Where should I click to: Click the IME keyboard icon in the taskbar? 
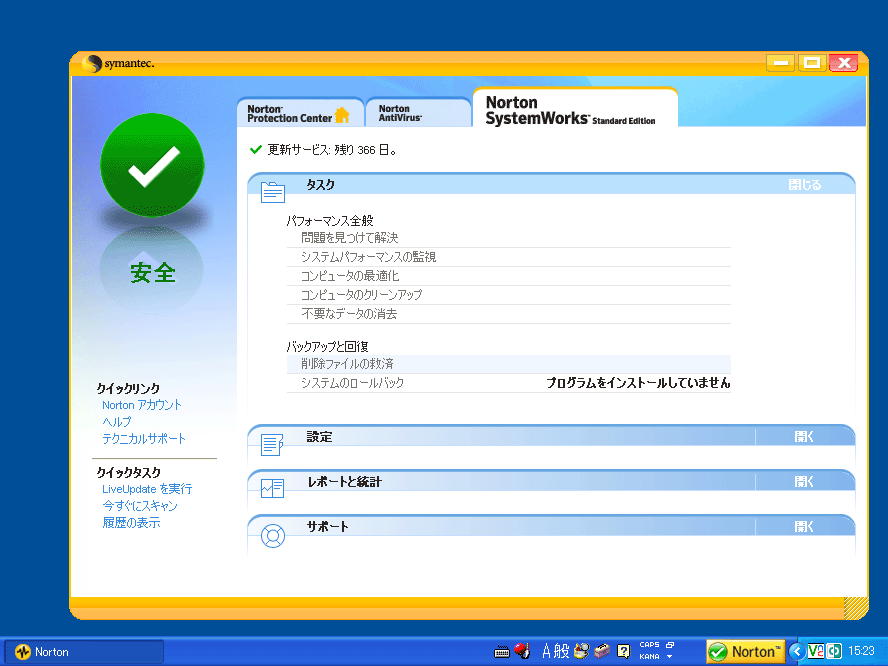[x=502, y=652]
